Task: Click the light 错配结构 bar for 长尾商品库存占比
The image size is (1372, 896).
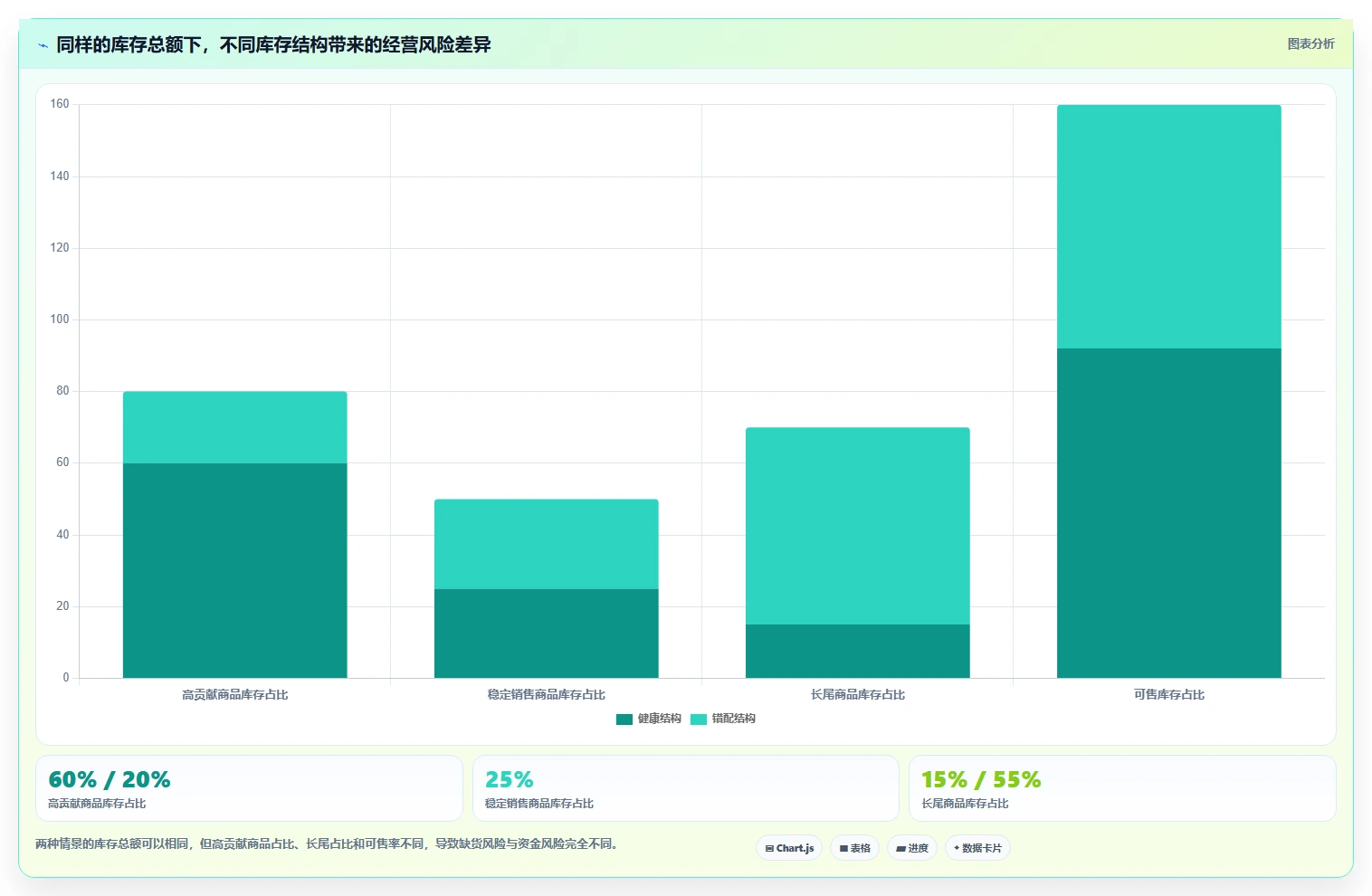Action: tap(858, 526)
